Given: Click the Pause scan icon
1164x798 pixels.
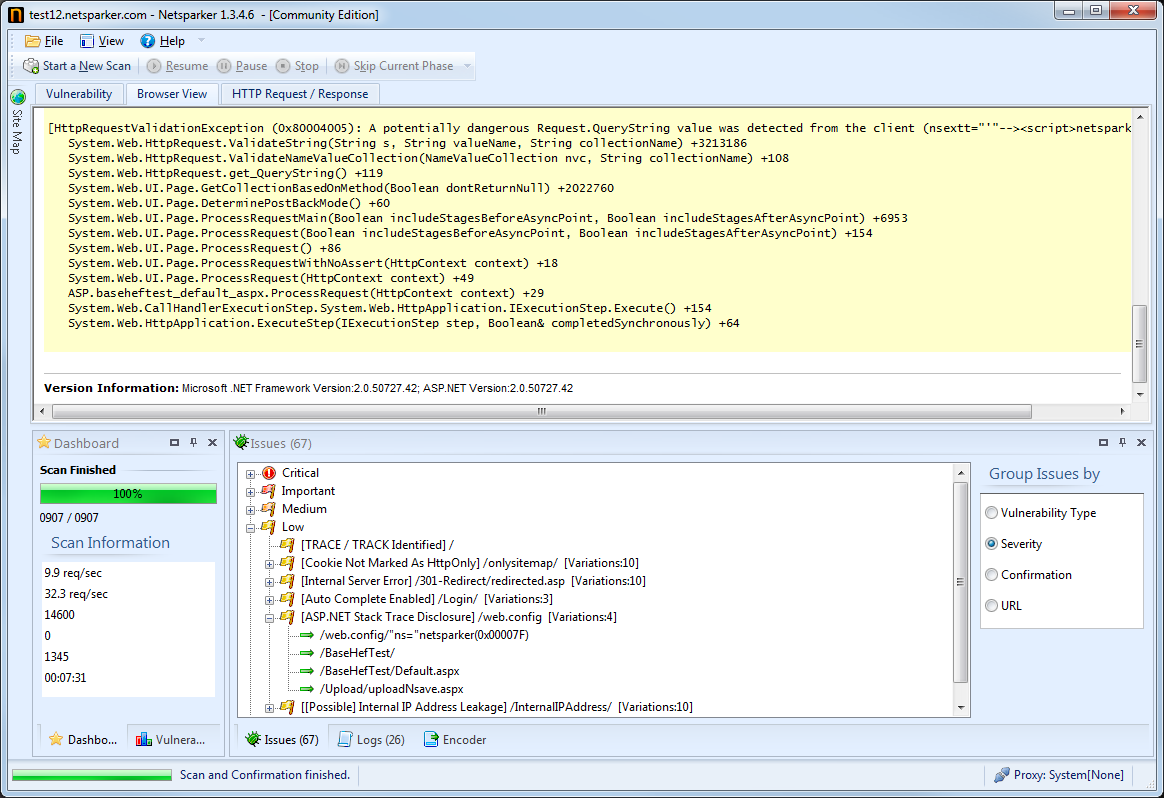Looking at the screenshot, I should (223, 66).
